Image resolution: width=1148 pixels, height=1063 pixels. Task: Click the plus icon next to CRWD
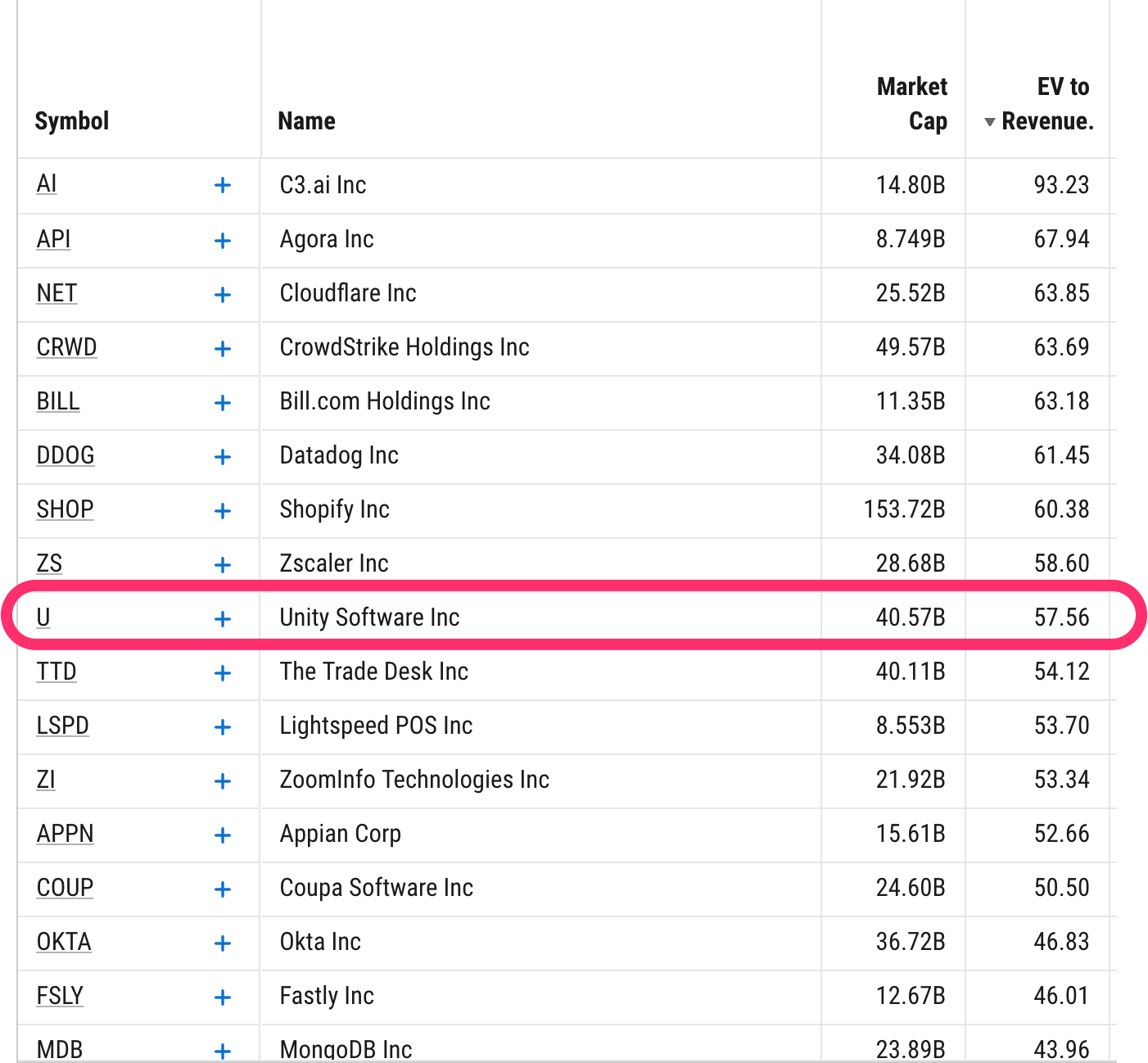tap(222, 349)
